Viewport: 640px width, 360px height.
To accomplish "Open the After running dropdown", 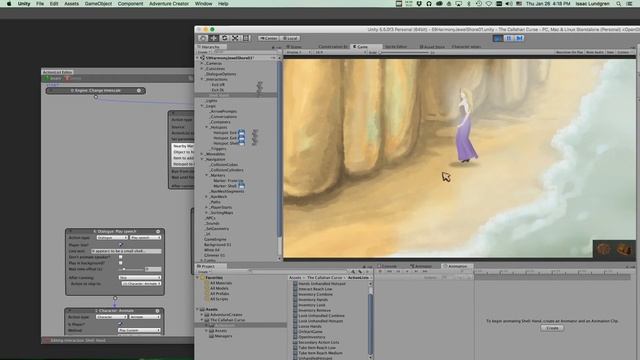I will (x=140, y=278).
